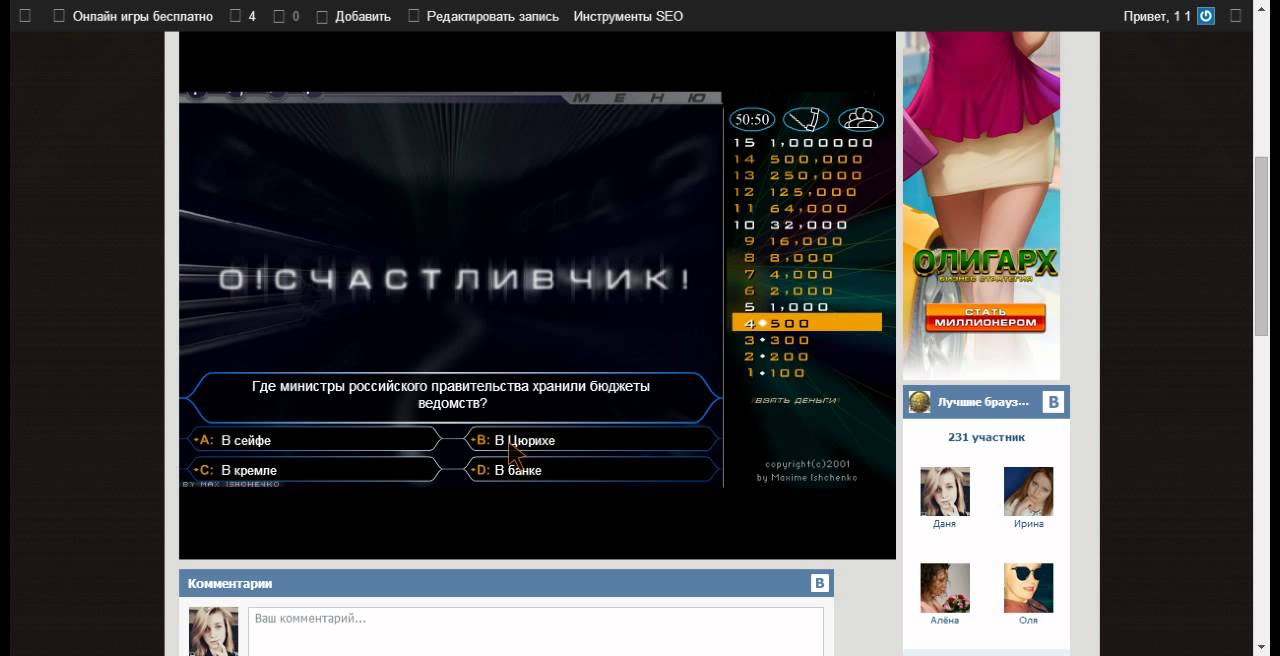Screen dimensions: 1280x656
Task: Click the page vertical scrollbar thumb
Action: pos(1262,245)
